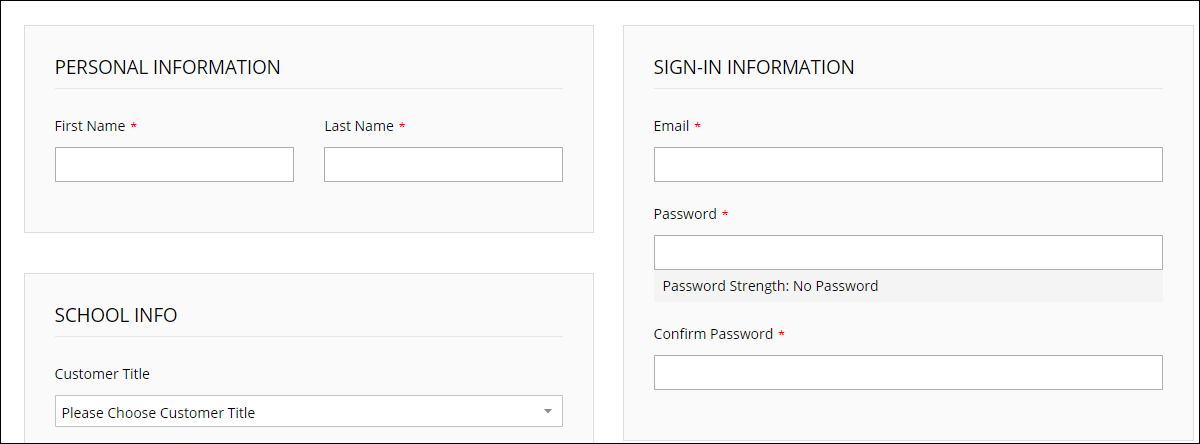1200x444 pixels.
Task: Click the red asterisk beside Confirm Password
Action: (781, 335)
